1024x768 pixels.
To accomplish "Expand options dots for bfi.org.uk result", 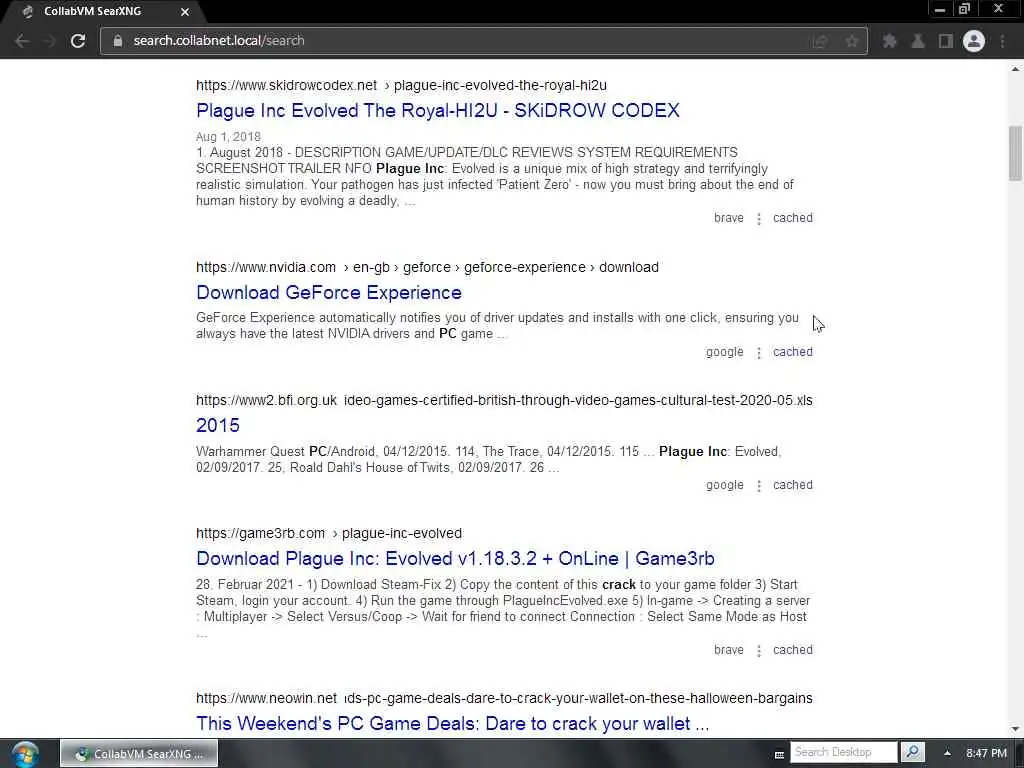I will point(758,486).
